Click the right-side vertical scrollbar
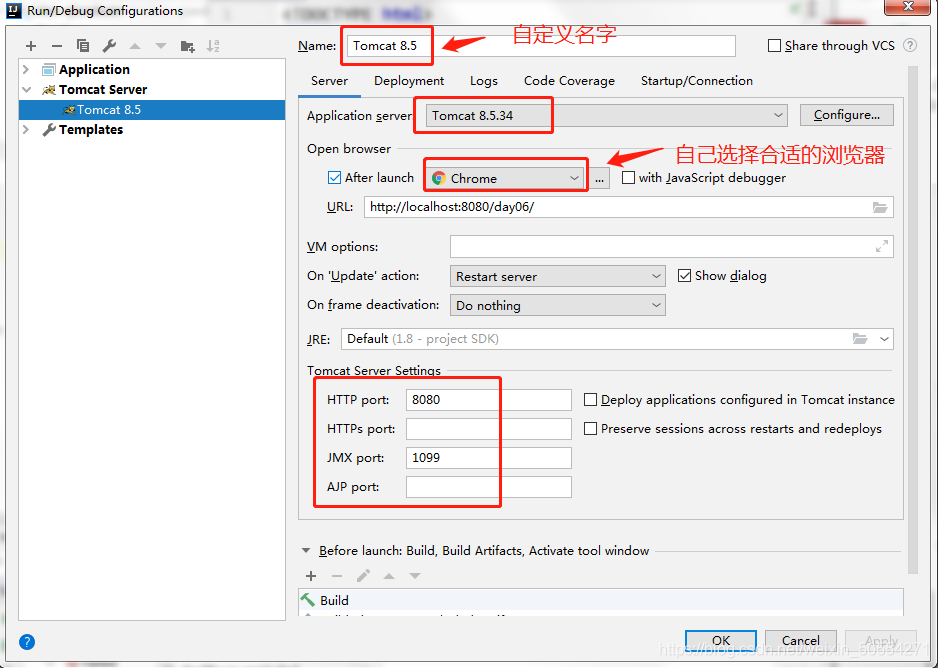Image resolution: width=938 pixels, height=668 pixels. pyautogui.click(x=912, y=320)
